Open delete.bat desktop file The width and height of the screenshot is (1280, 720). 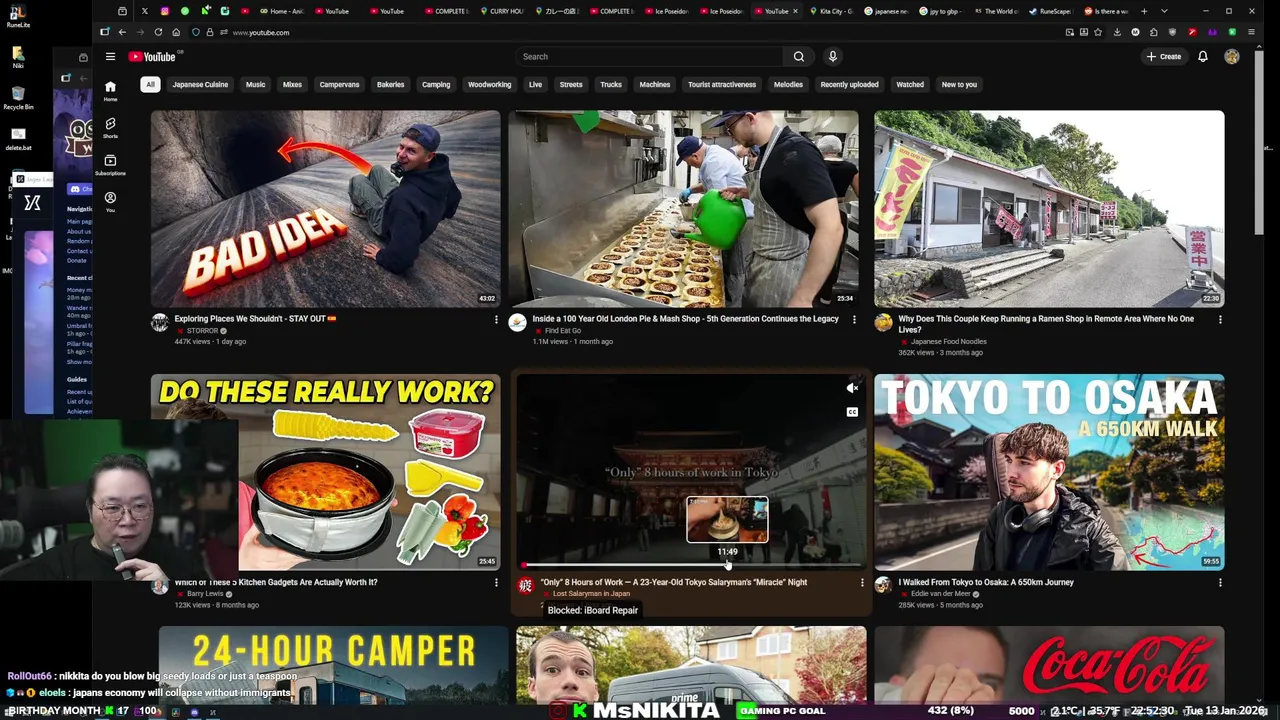coord(18,138)
